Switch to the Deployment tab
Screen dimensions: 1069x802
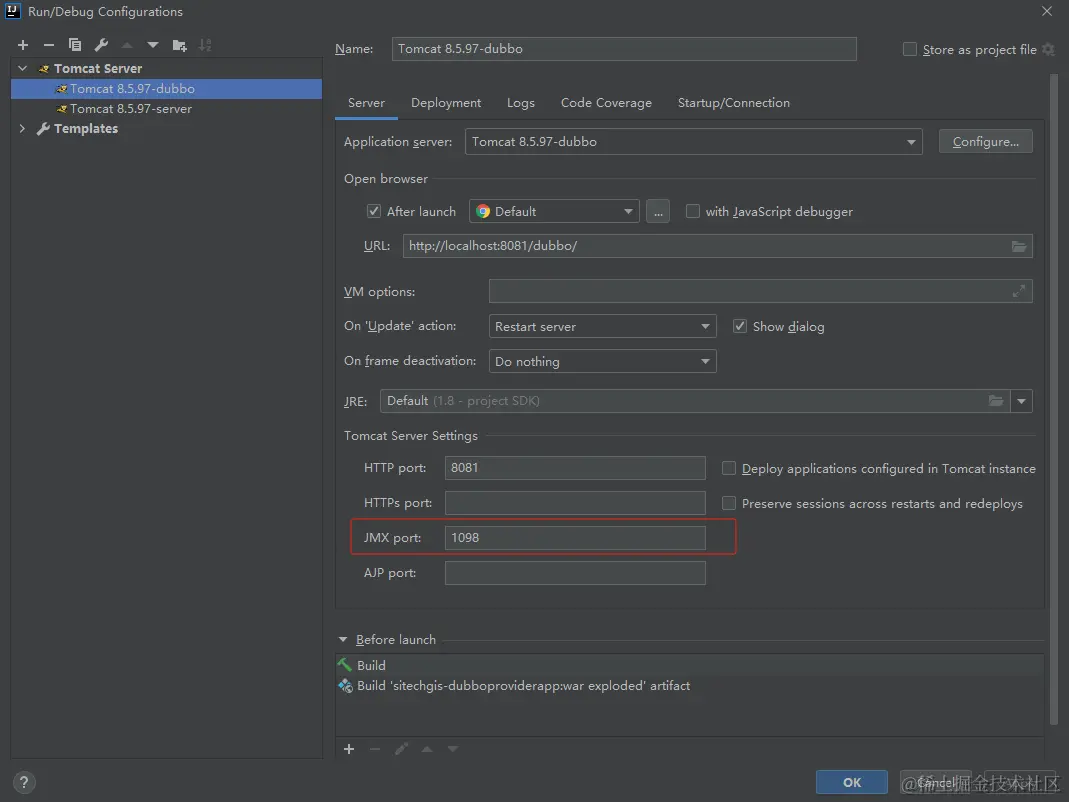(446, 103)
